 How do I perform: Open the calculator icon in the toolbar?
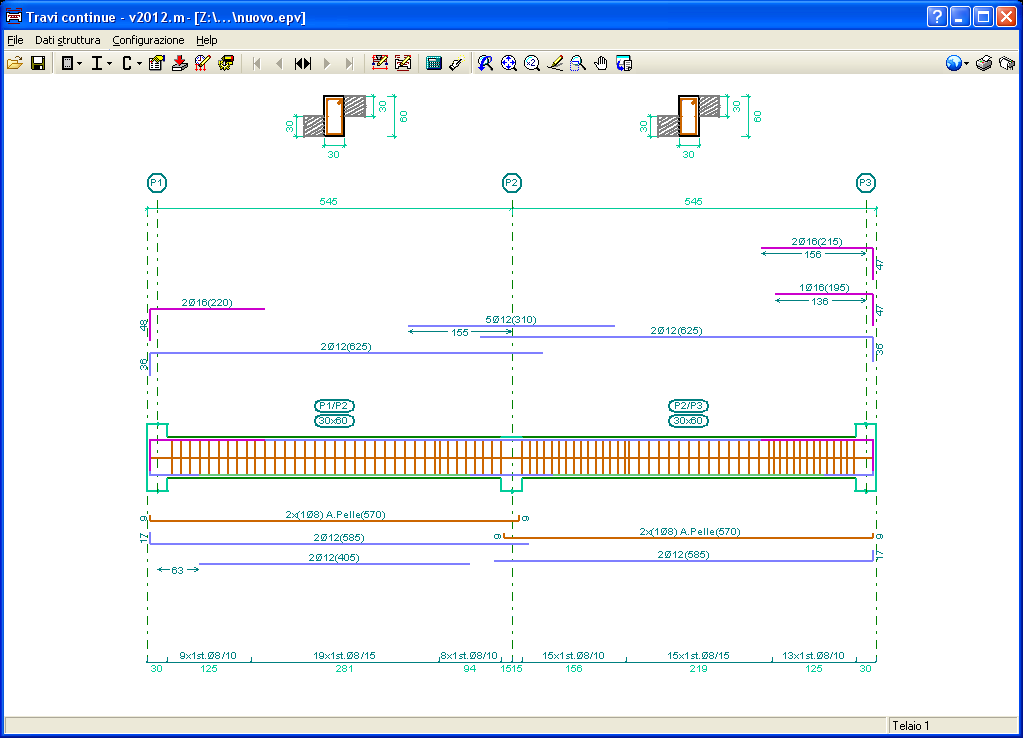click(x=434, y=63)
